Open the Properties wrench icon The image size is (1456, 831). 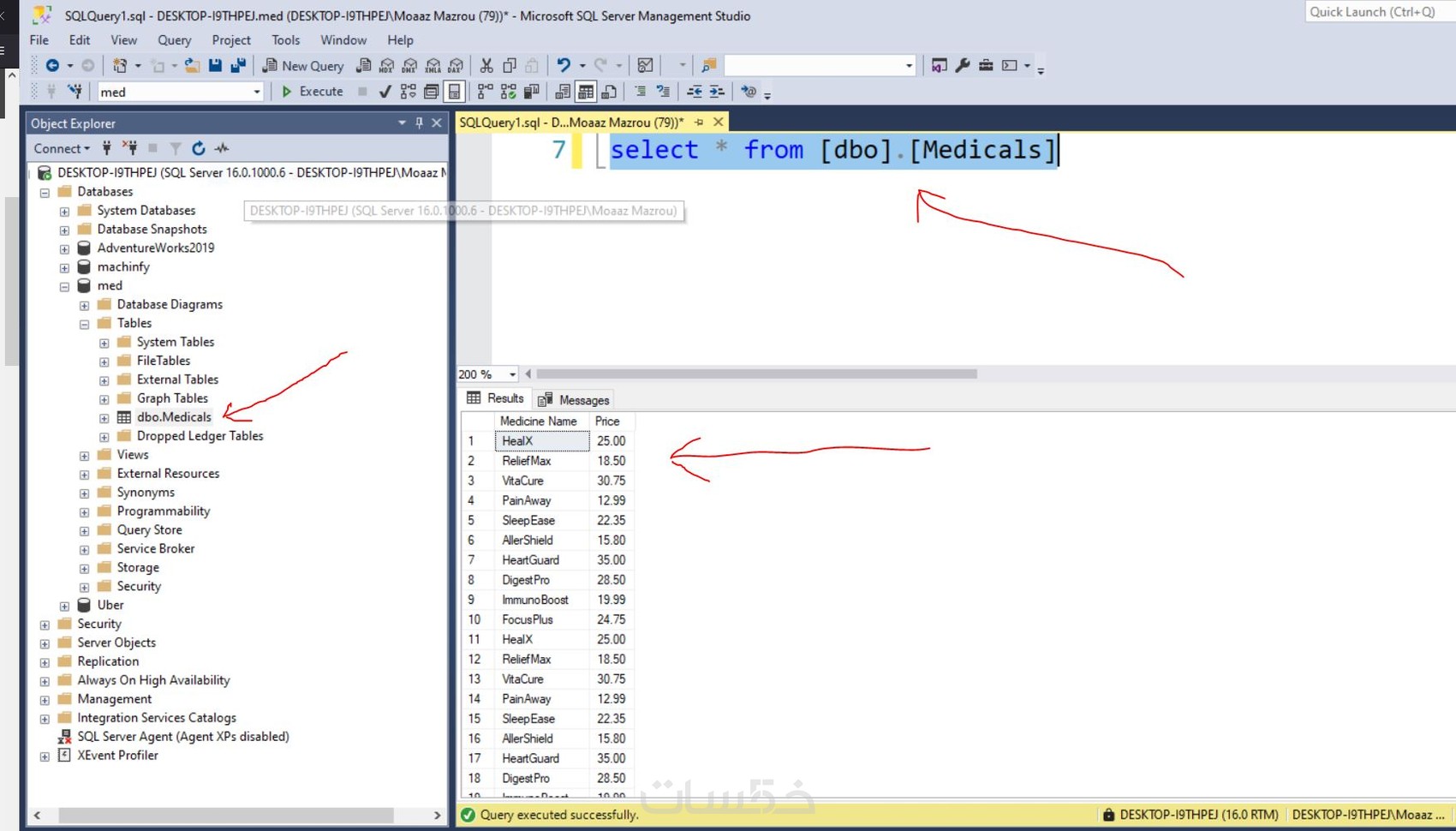(963, 65)
